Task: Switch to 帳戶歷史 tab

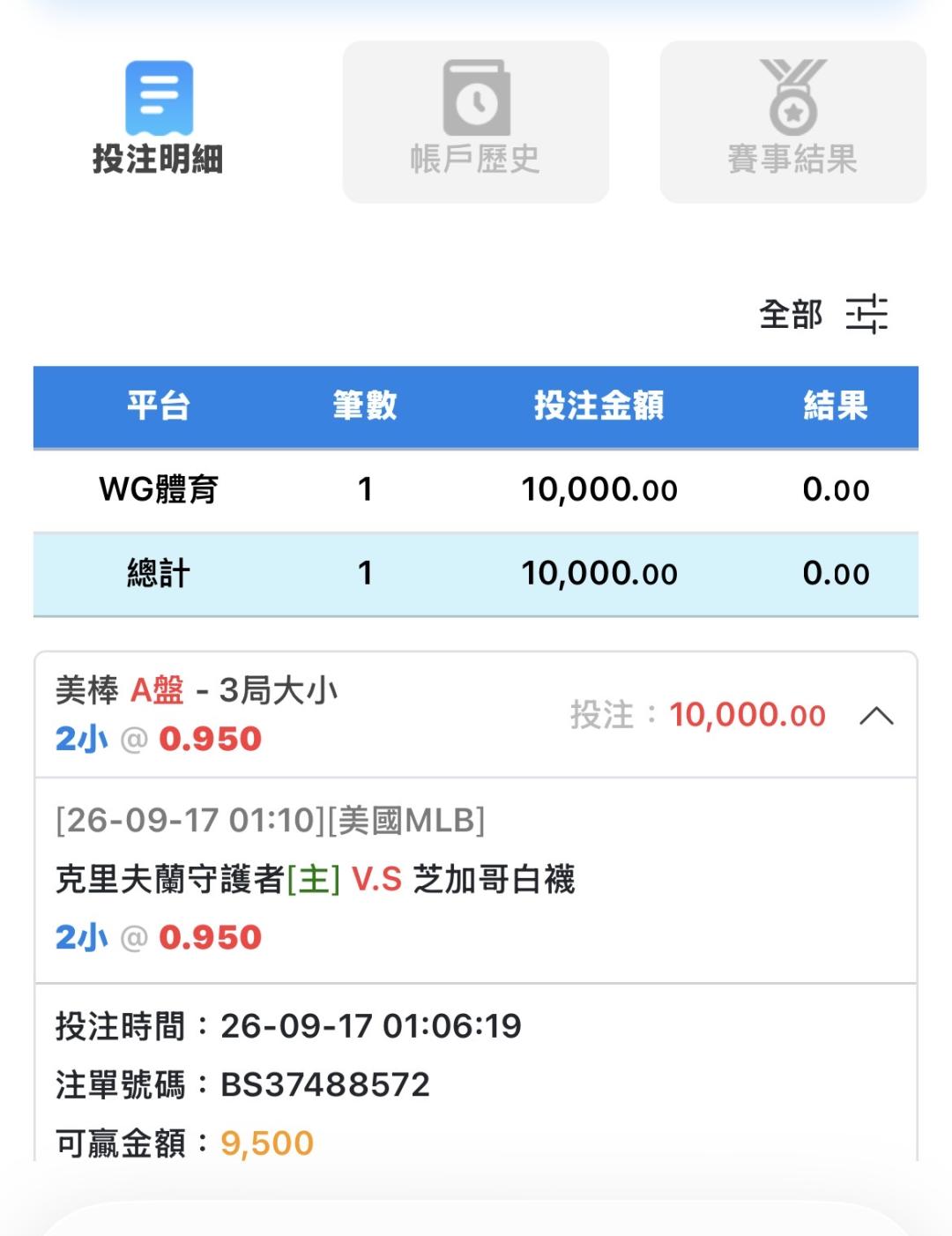Action: point(476,122)
